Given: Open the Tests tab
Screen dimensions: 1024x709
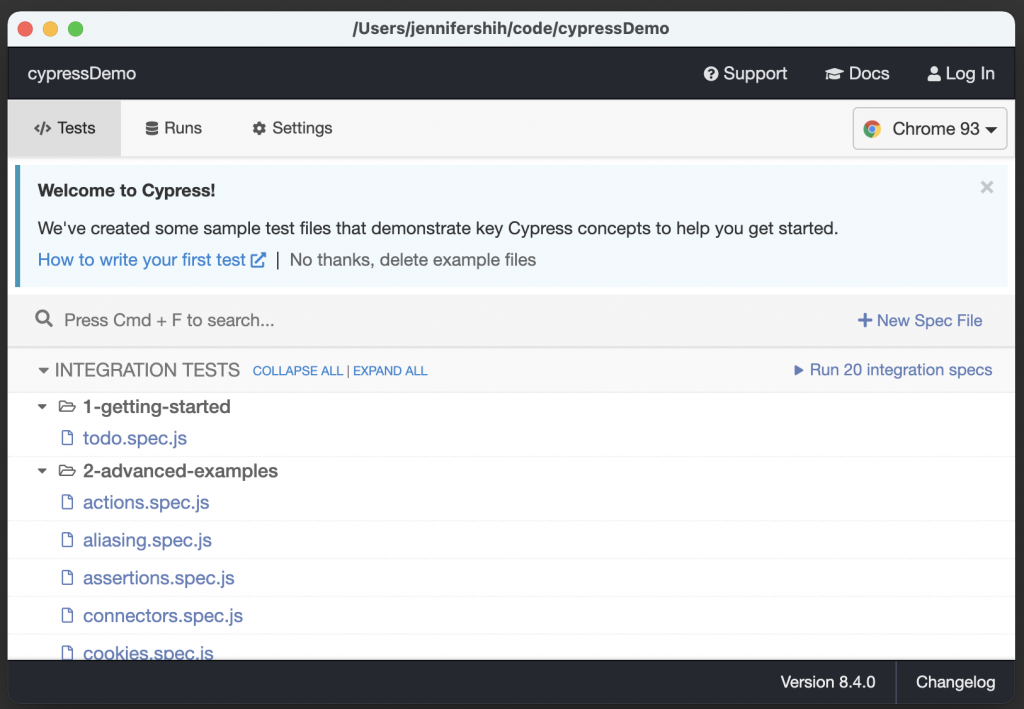Looking at the screenshot, I should click(64, 128).
